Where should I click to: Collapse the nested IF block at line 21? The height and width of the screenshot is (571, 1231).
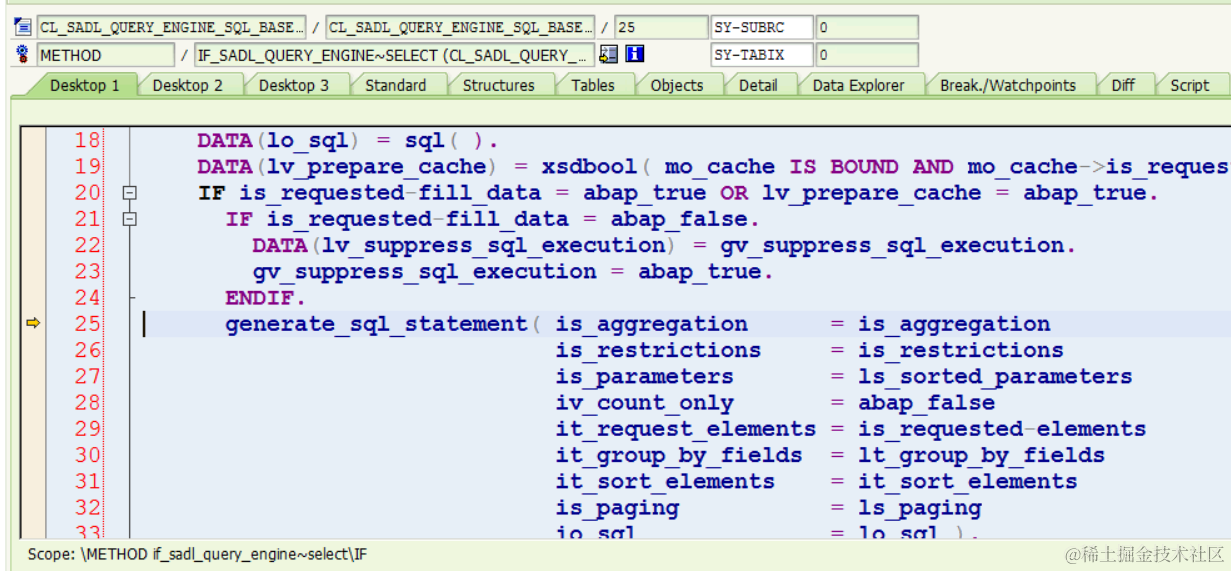(128, 220)
